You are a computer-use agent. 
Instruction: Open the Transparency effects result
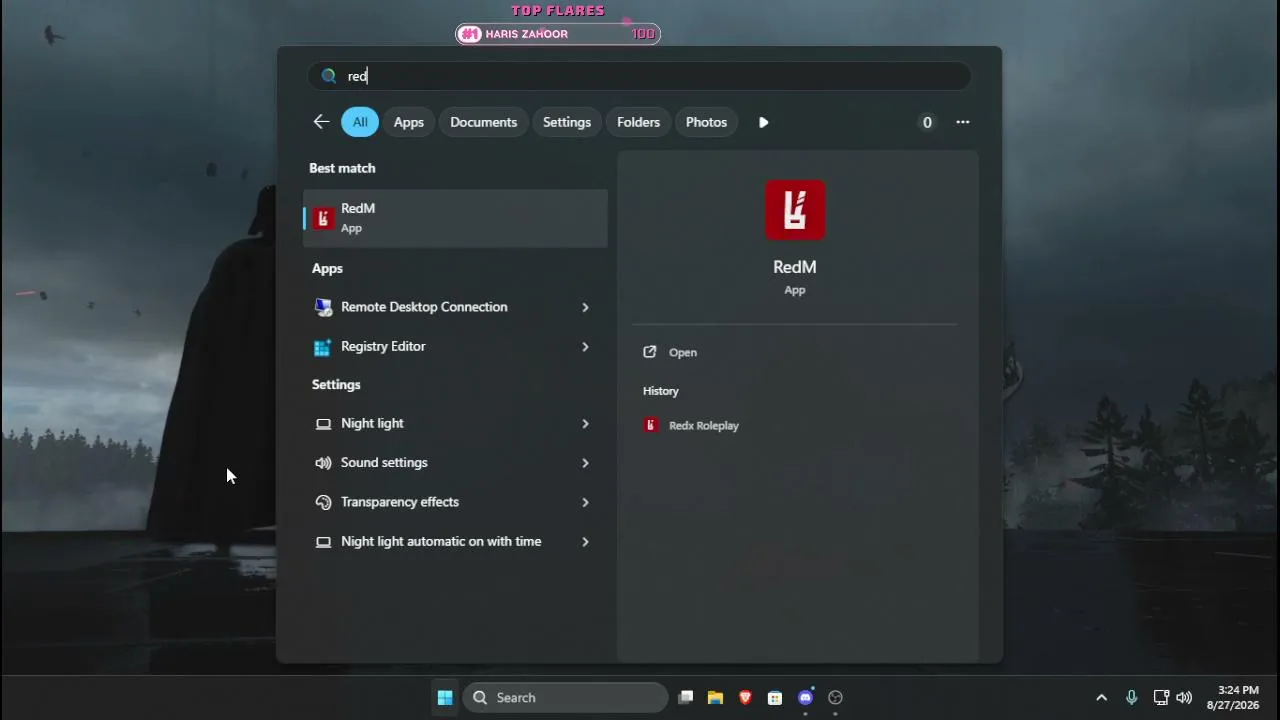(455, 502)
